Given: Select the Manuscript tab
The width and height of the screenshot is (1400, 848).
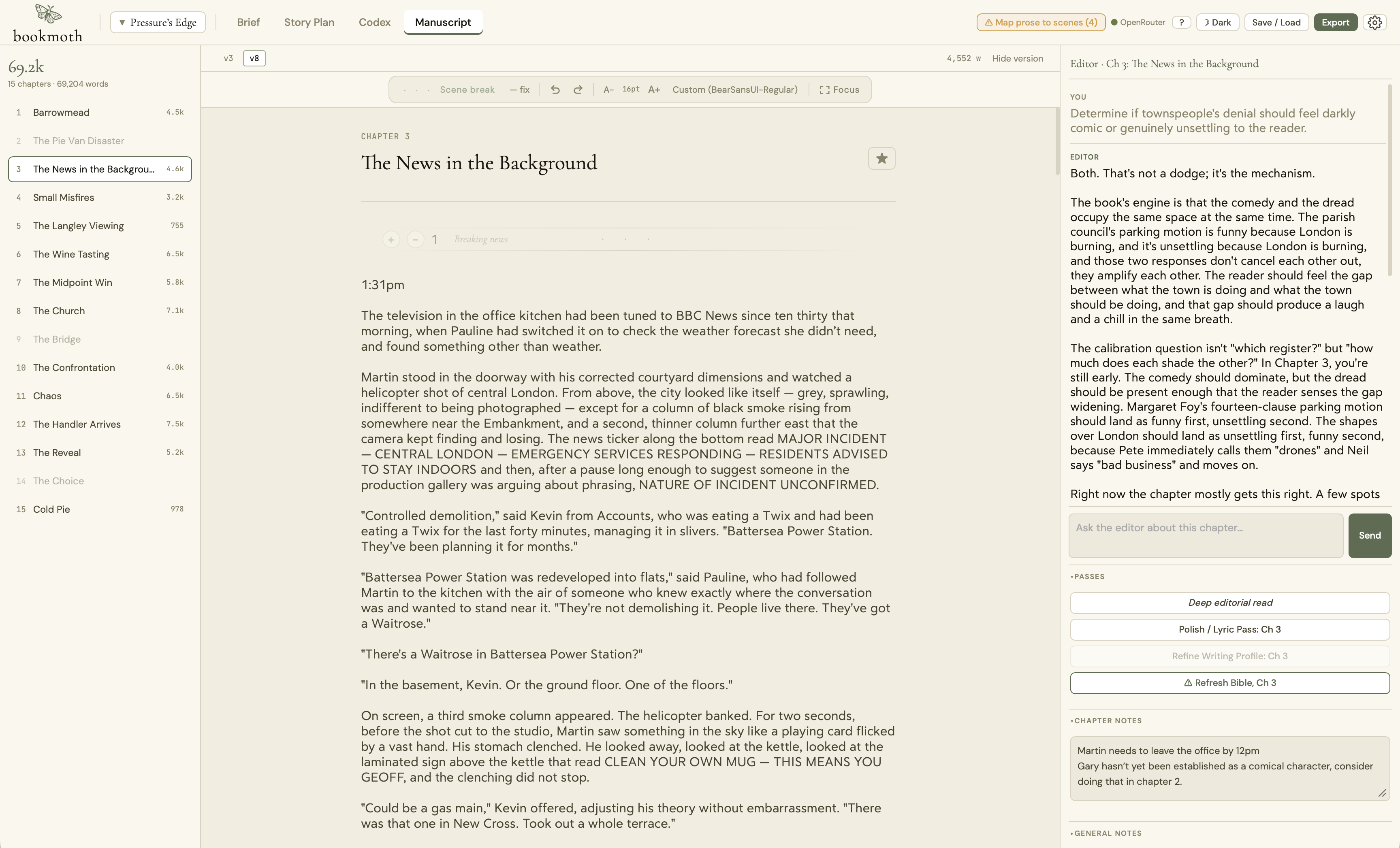Looking at the screenshot, I should pos(443,22).
